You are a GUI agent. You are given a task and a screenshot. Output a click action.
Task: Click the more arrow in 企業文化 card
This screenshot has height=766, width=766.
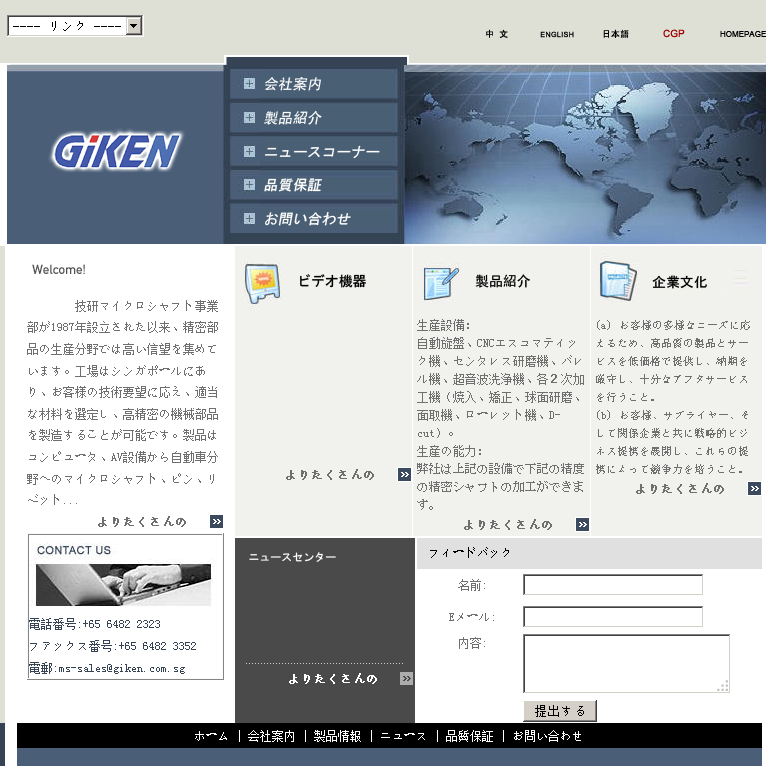pos(754,489)
